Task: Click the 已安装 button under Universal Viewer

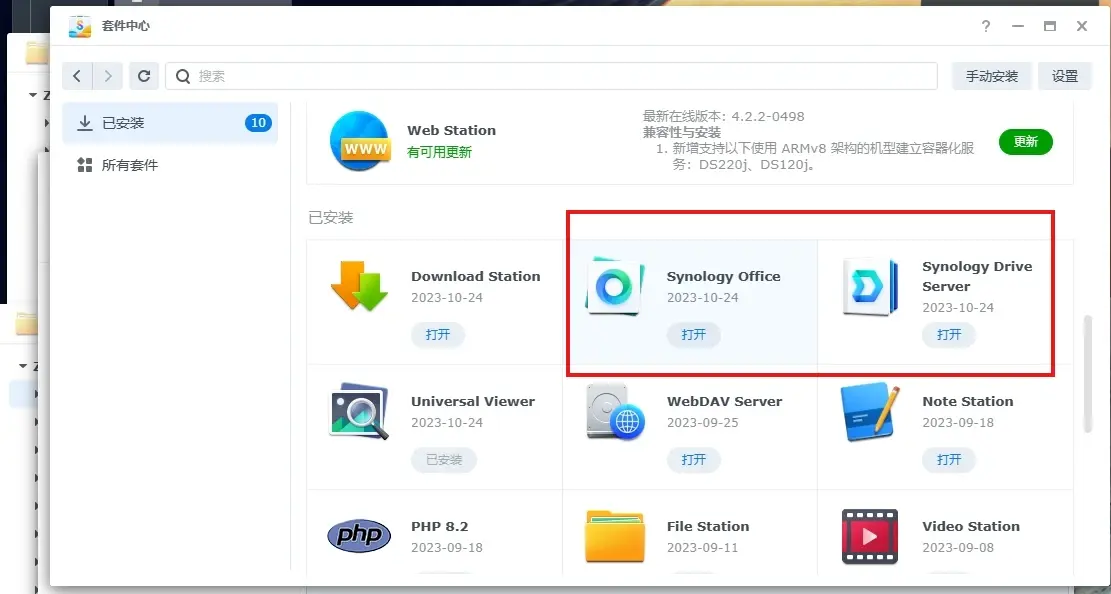Action: [444, 460]
